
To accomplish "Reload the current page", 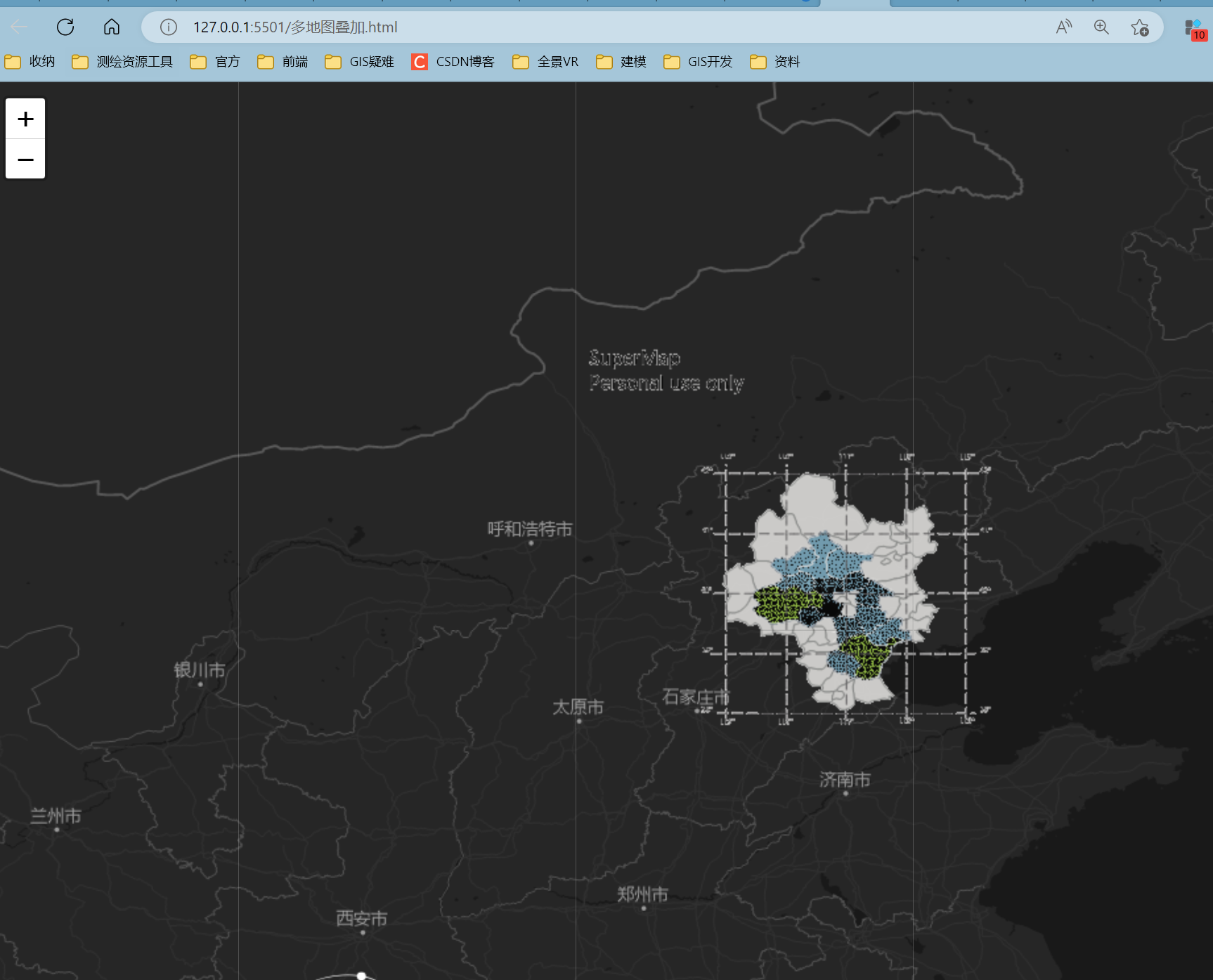I will (x=65, y=27).
